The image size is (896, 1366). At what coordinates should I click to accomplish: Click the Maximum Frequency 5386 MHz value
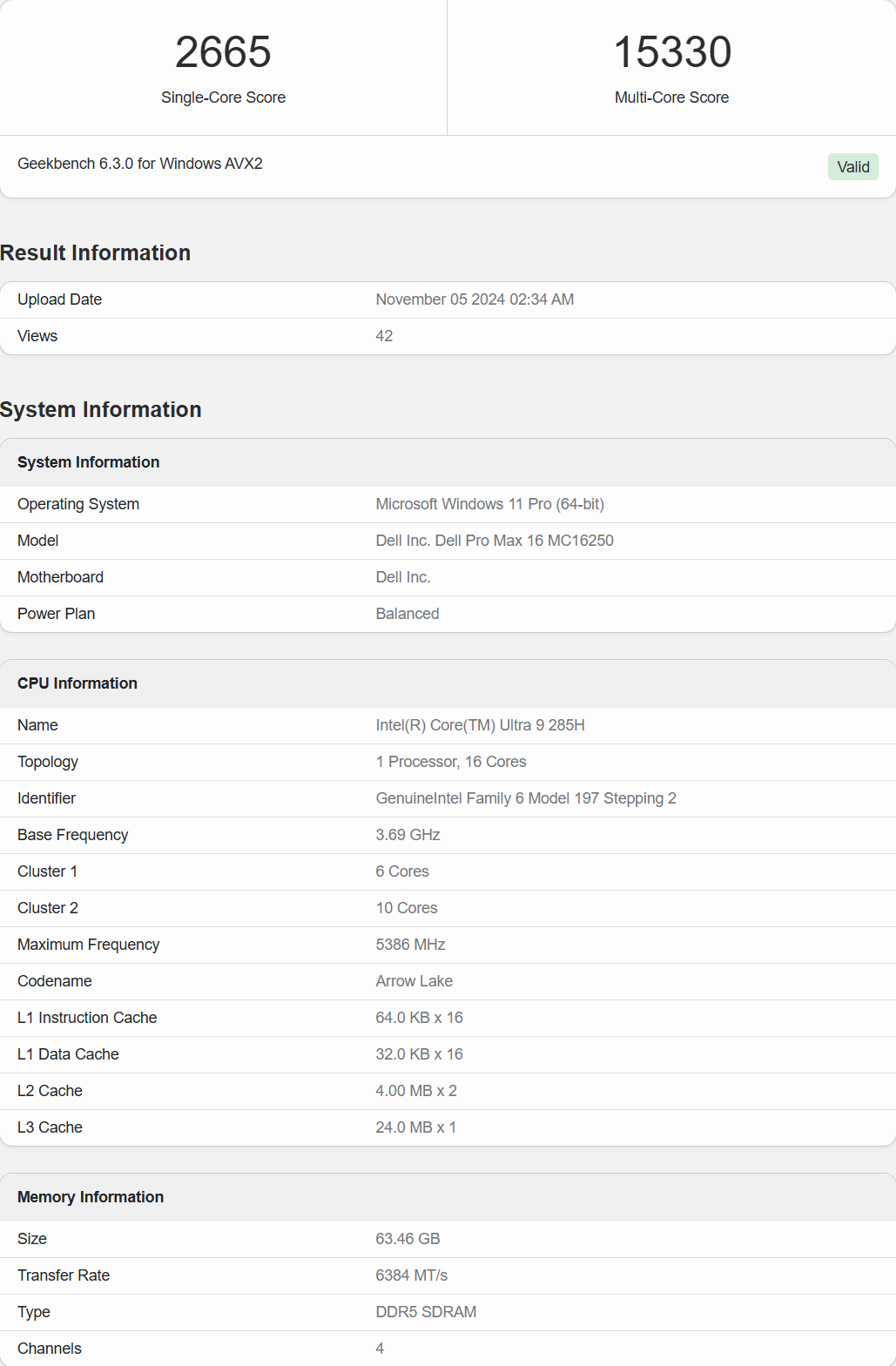410,945
